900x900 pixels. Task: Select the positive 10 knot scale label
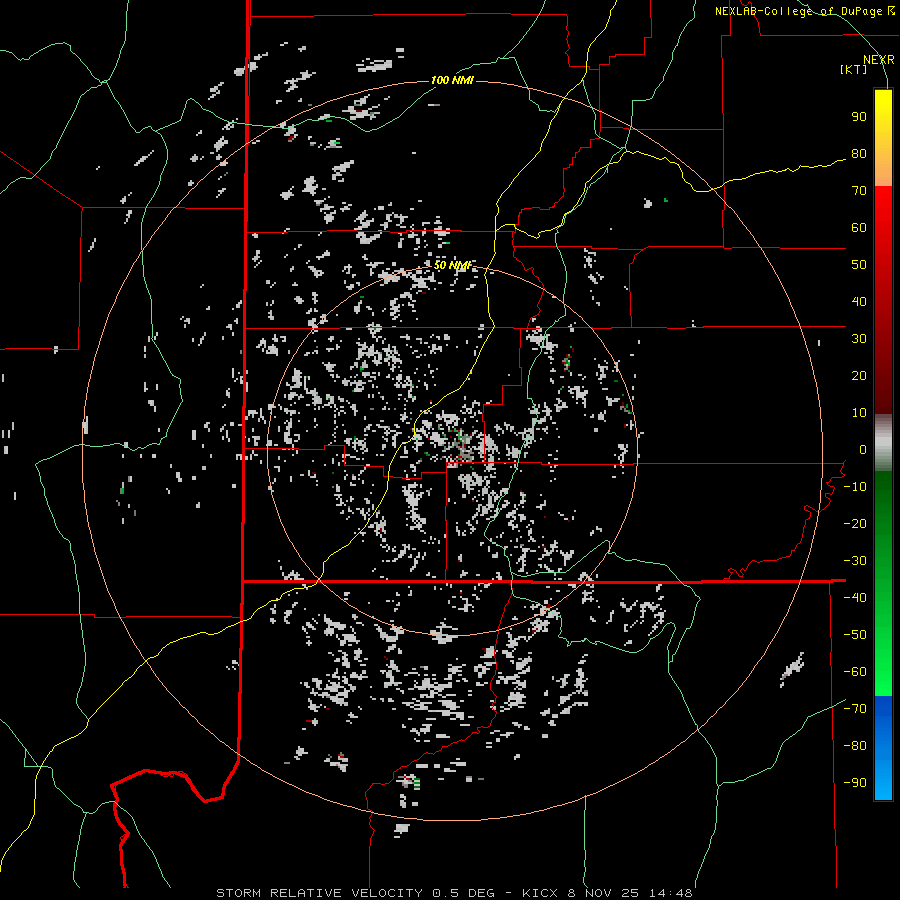click(859, 413)
